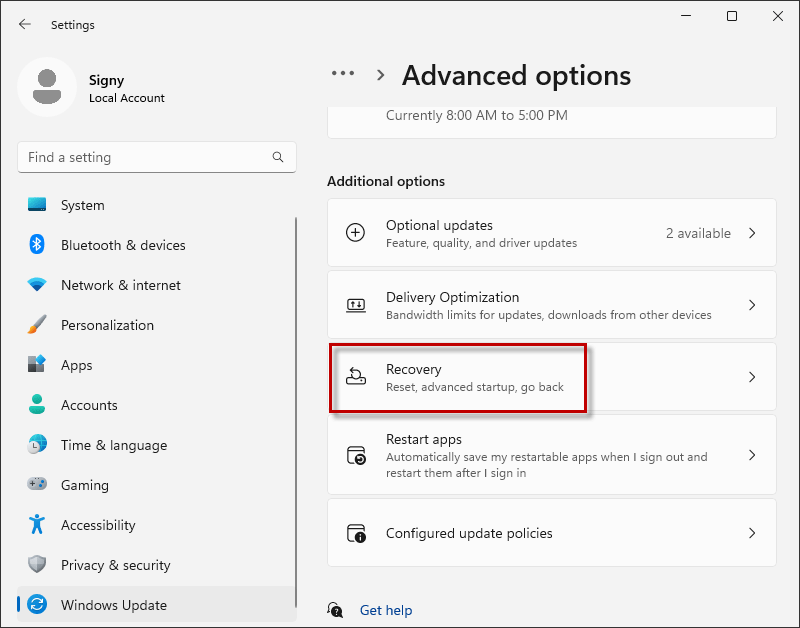The height and width of the screenshot is (628, 800).
Task: Maximize the Settings window
Action: pyautogui.click(x=732, y=16)
